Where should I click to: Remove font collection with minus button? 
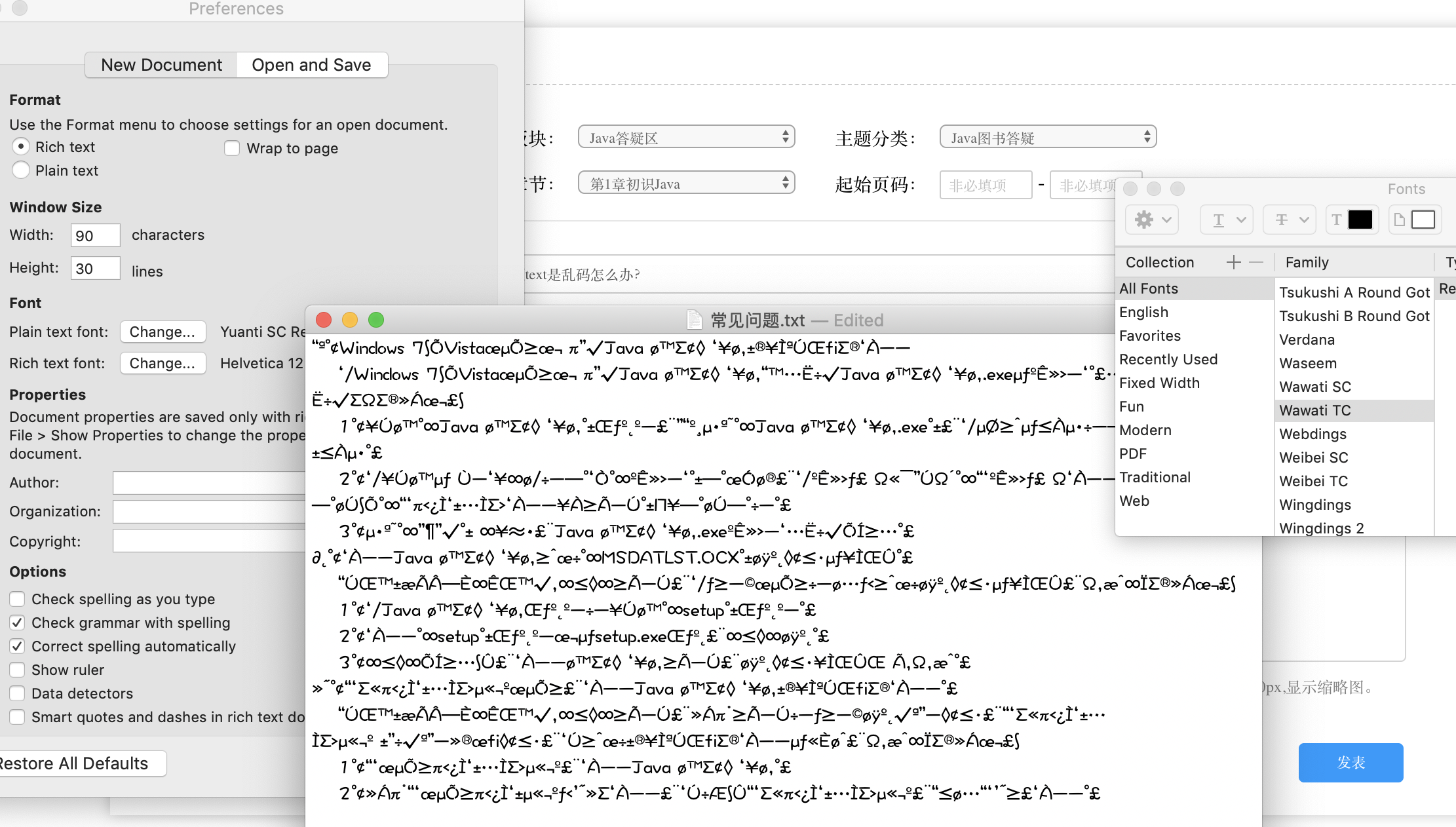coord(1256,262)
